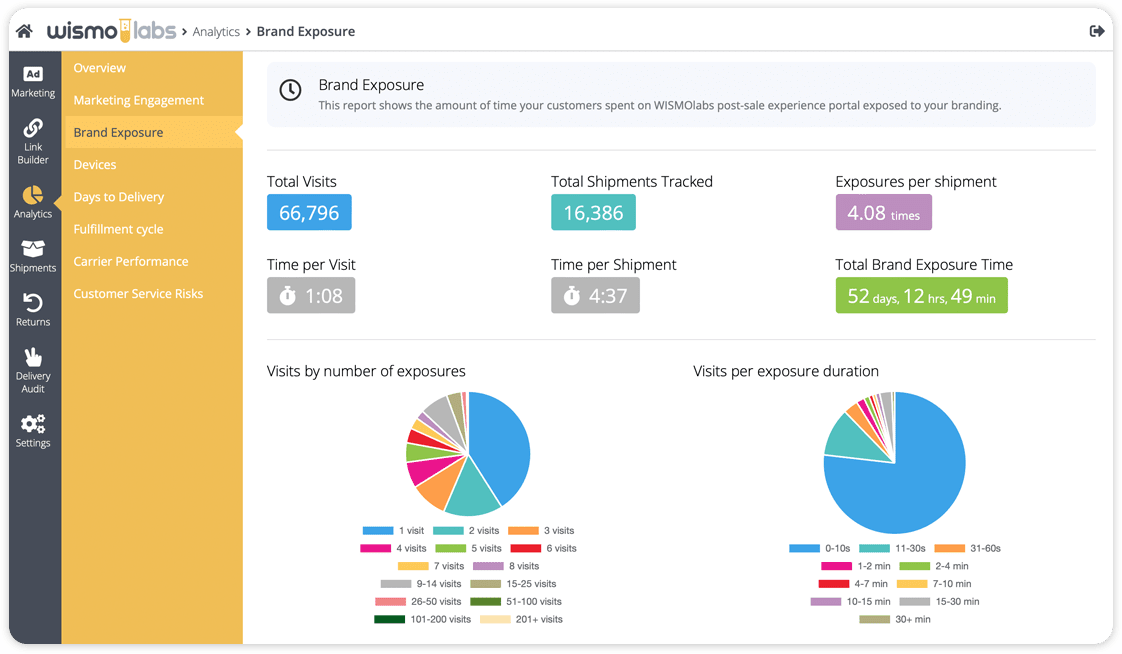
Task: Toggle the 6 visits legend swatch
Action: pyautogui.click(x=526, y=549)
